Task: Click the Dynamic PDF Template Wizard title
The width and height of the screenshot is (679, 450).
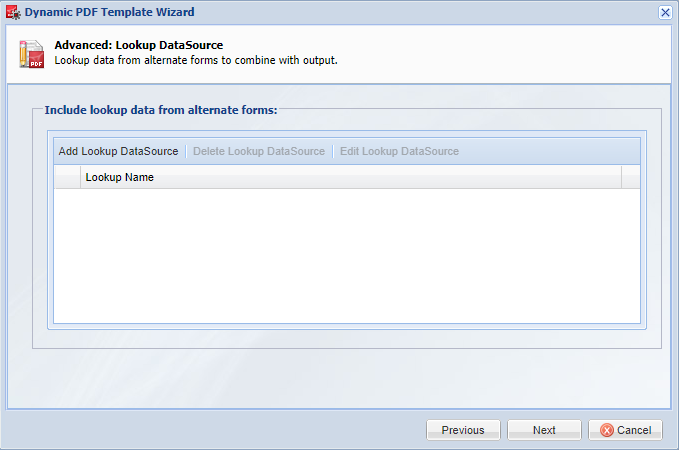Action: click(110, 12)
